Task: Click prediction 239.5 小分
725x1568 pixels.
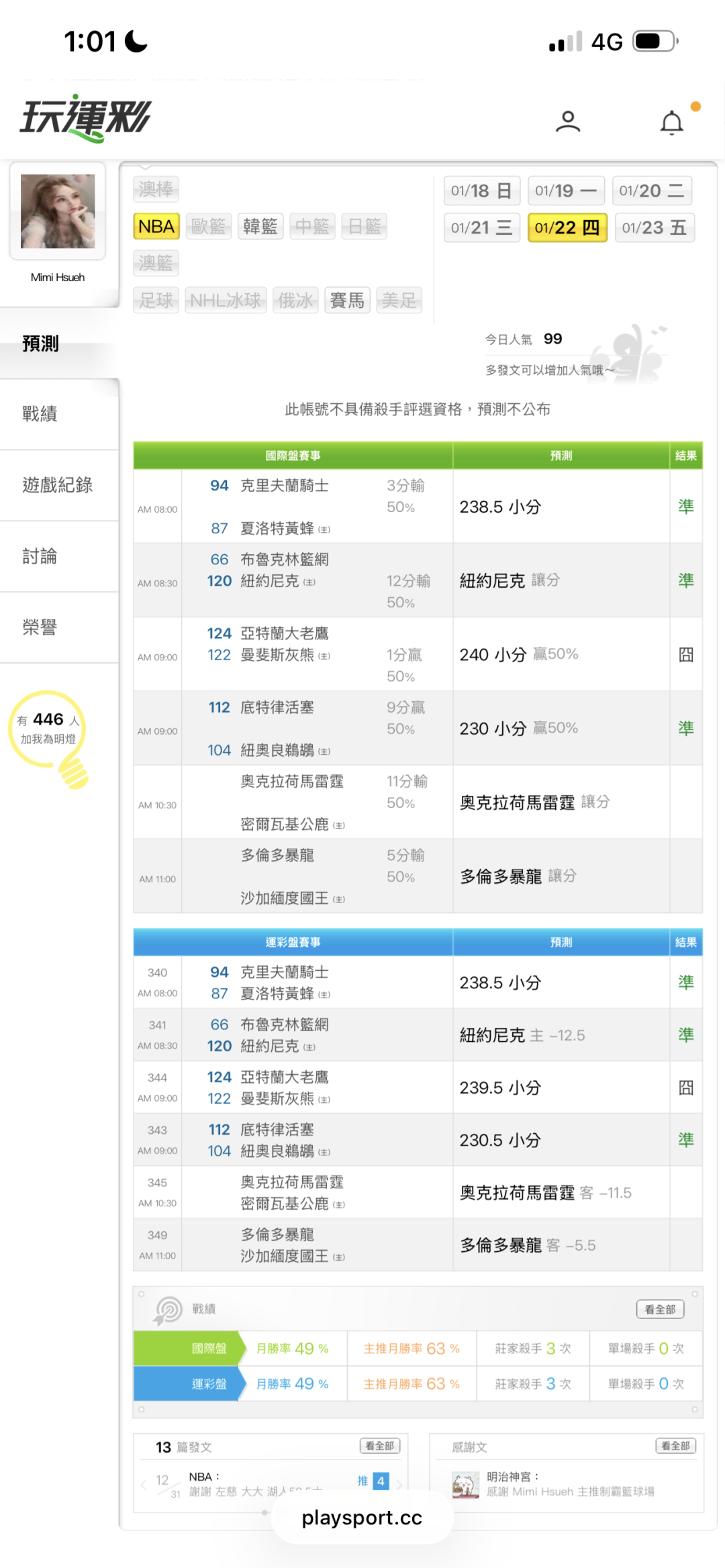Action: (500, 1088)
